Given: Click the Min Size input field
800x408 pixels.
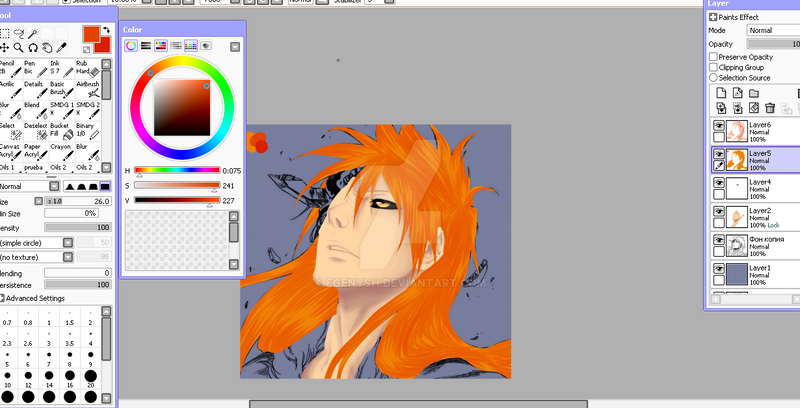Looking at the screenshot, I should click(x=71, y=213).
